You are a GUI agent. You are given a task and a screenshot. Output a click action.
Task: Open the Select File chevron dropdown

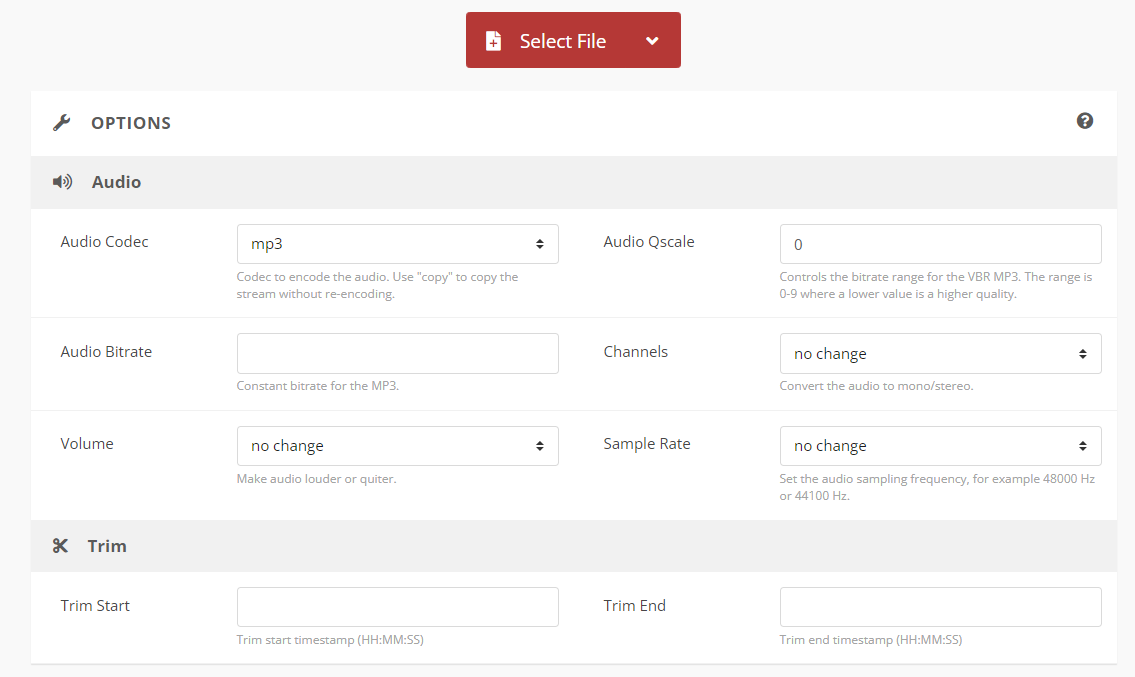click(652, 41)
